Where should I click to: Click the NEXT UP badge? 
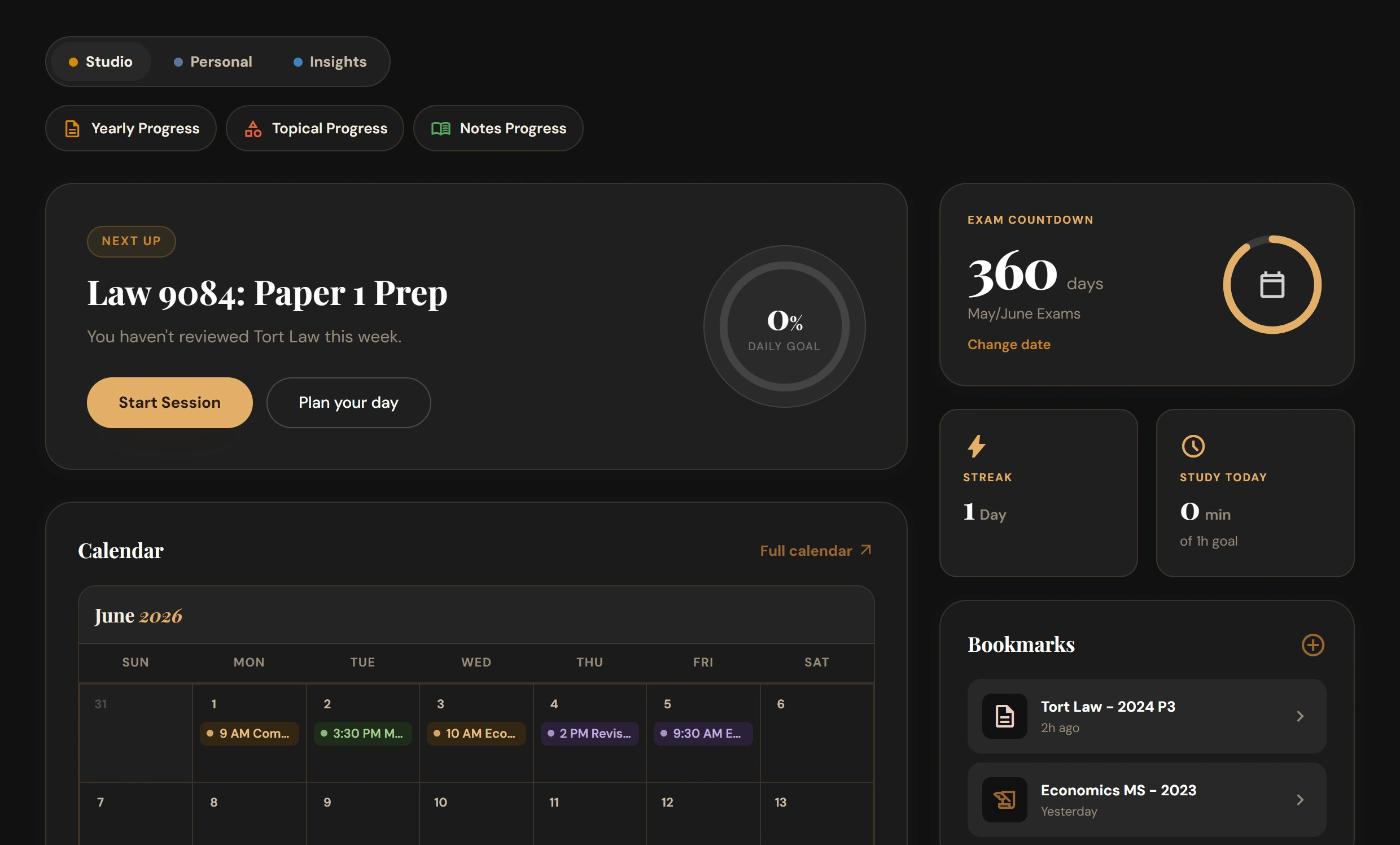(x=131, y=241)
